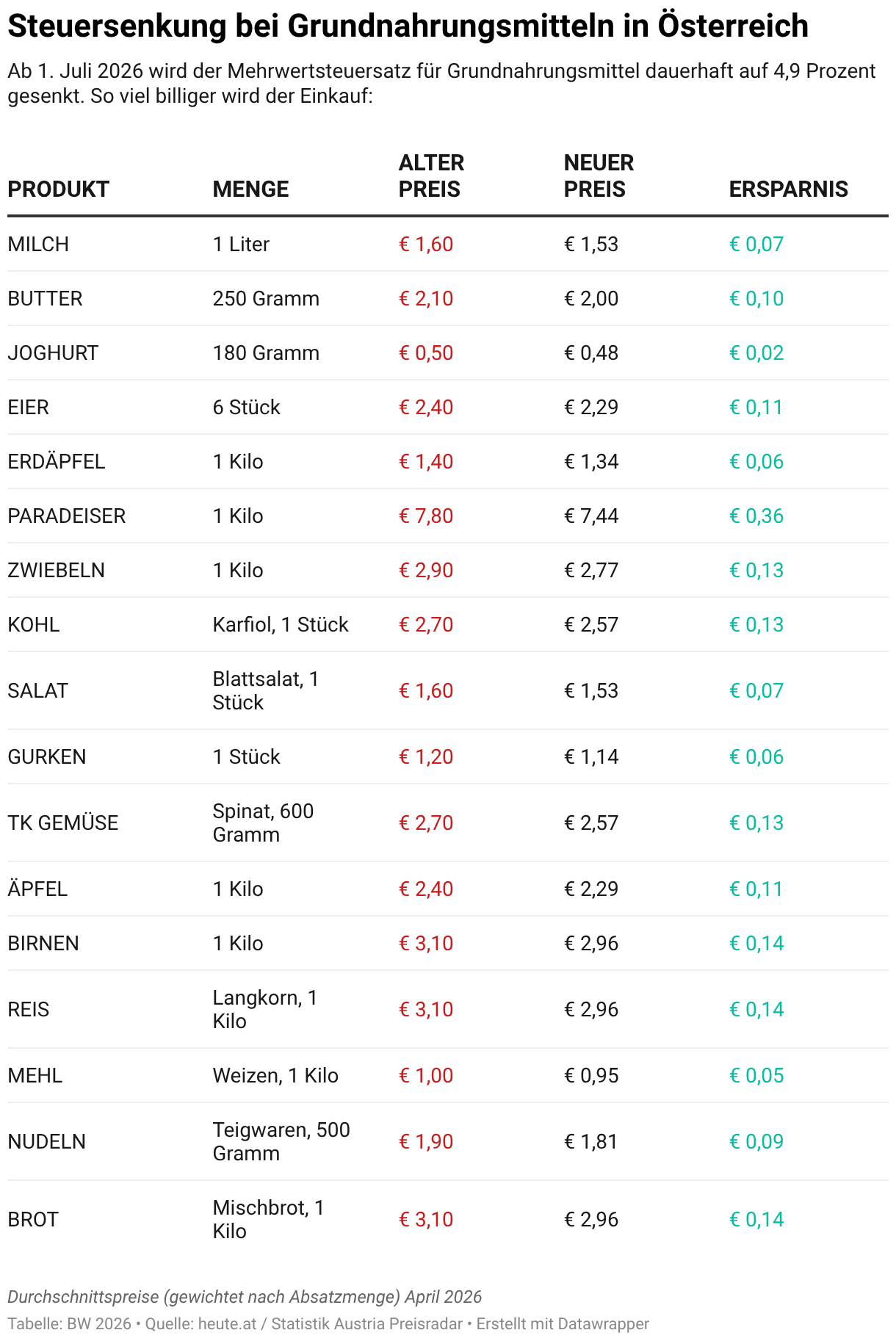The width and height of the screenshot is (896, 1341).
Task: Select the TK GEMÜSE row label
Action: tap(63, 823)
